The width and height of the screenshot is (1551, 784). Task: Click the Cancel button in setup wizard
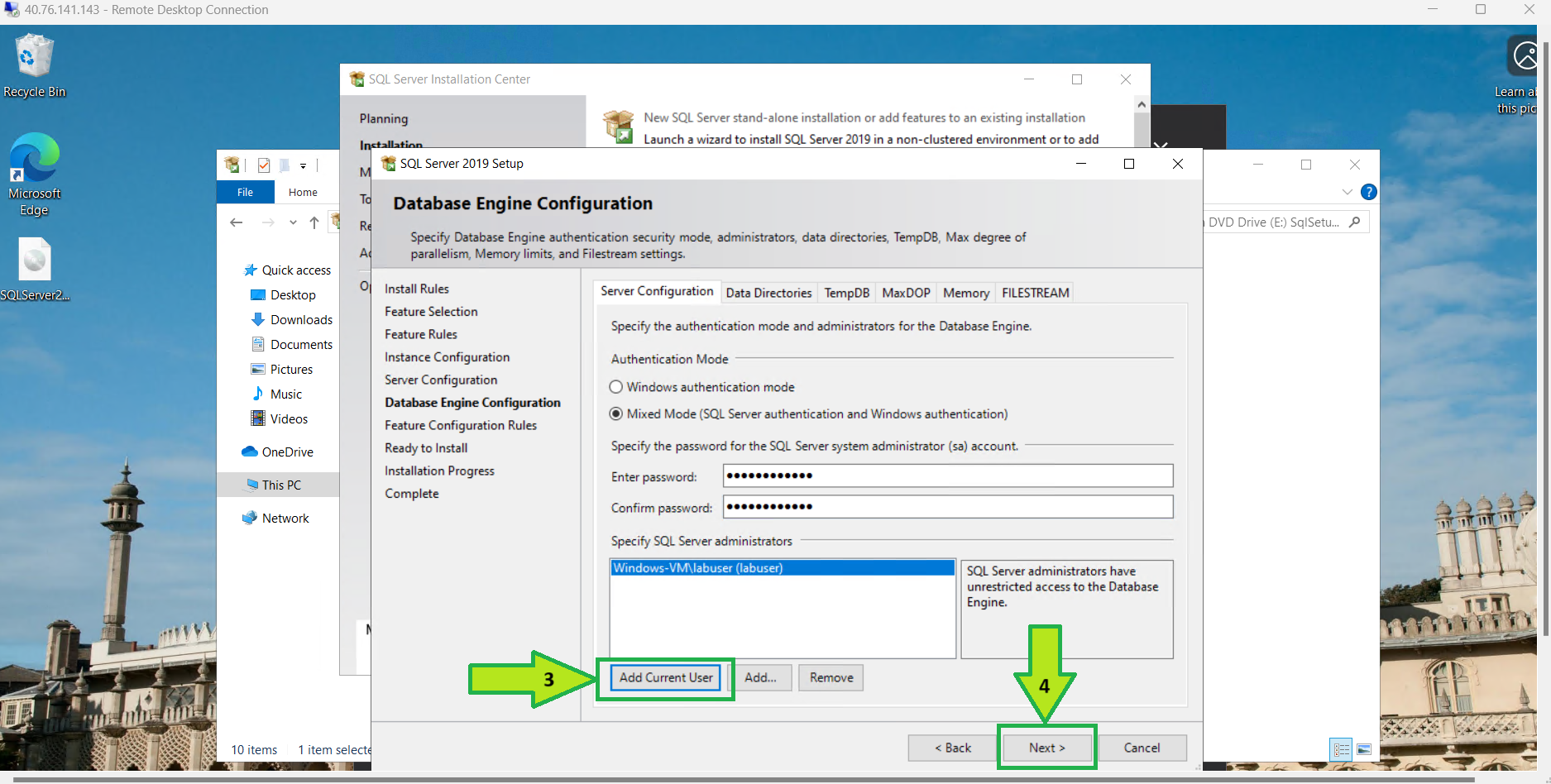point(1142,748)
